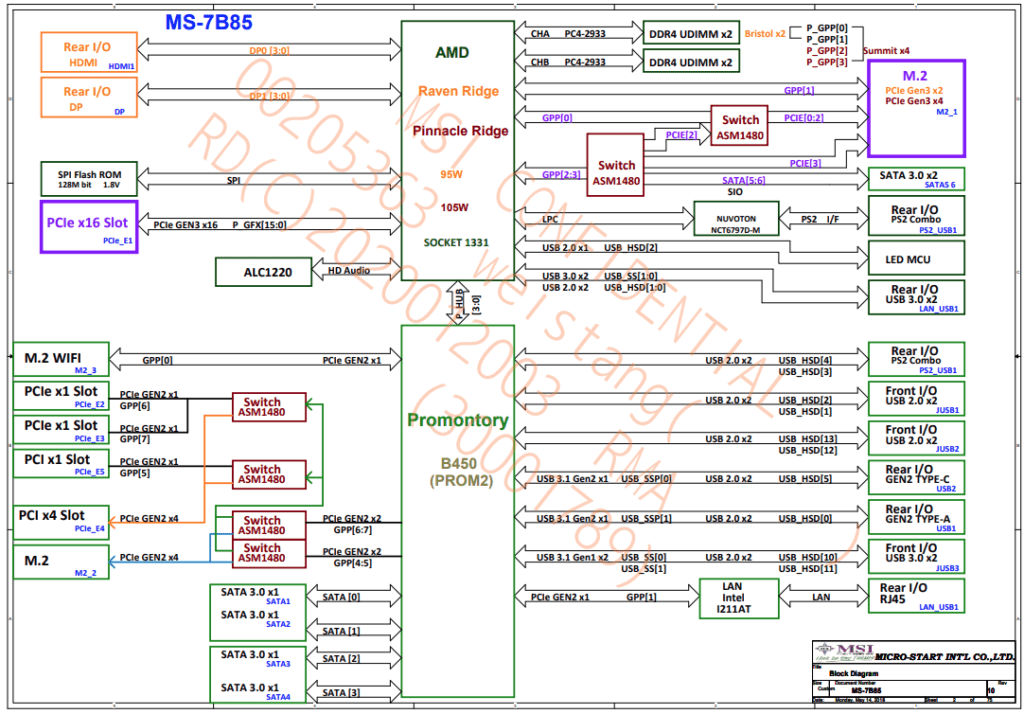This screenshot has width=1024, height=714.
Task: Click the GPP[6:7] label
Action: (353, 530)
